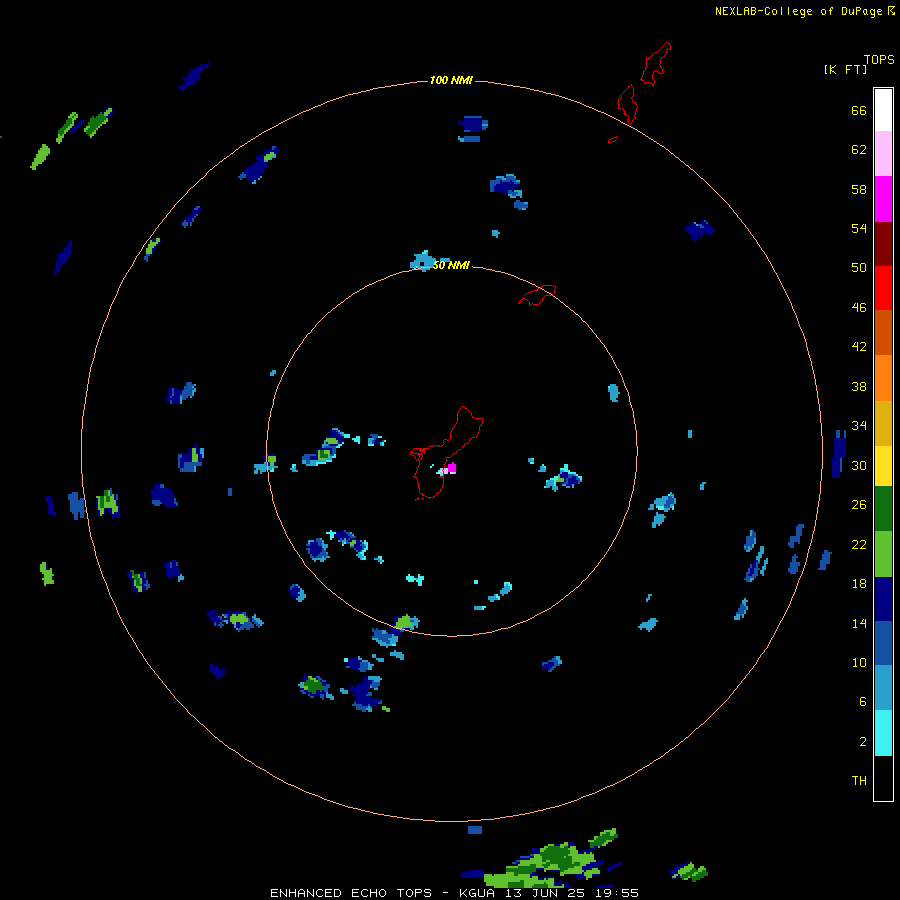
Task: Click the legend value '26'
Action: click(x=859, y=505)
